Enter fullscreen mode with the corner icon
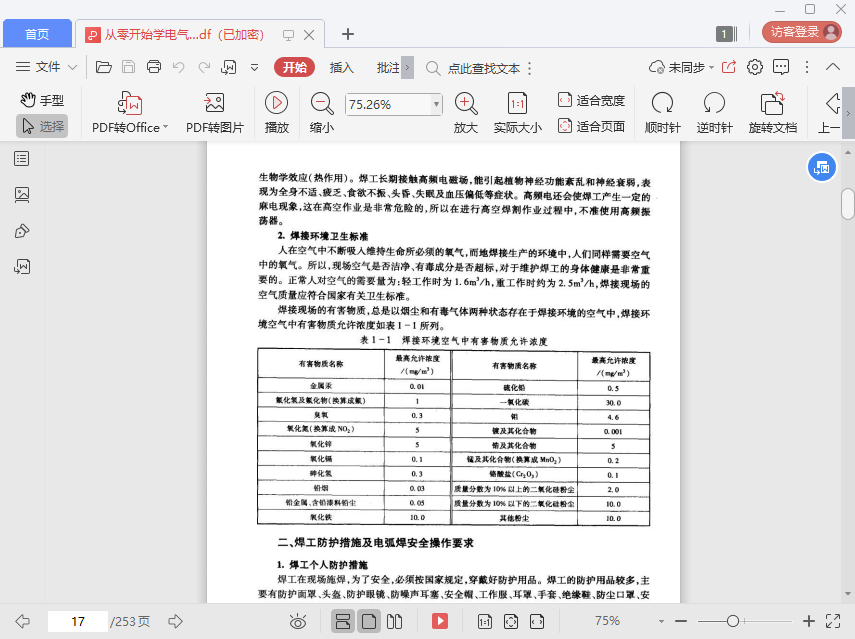This screenshot has height=639, width=855. pyautogui.click(x=833, y=621)
